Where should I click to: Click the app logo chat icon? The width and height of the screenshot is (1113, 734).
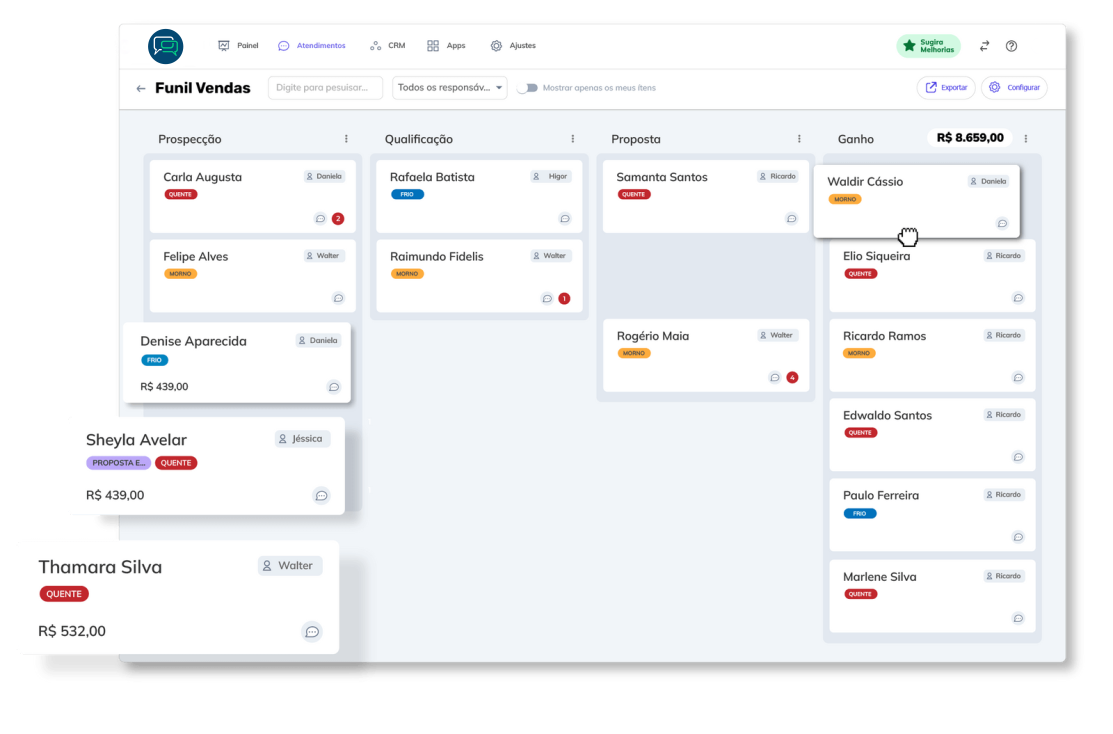(x=166, y=46)
